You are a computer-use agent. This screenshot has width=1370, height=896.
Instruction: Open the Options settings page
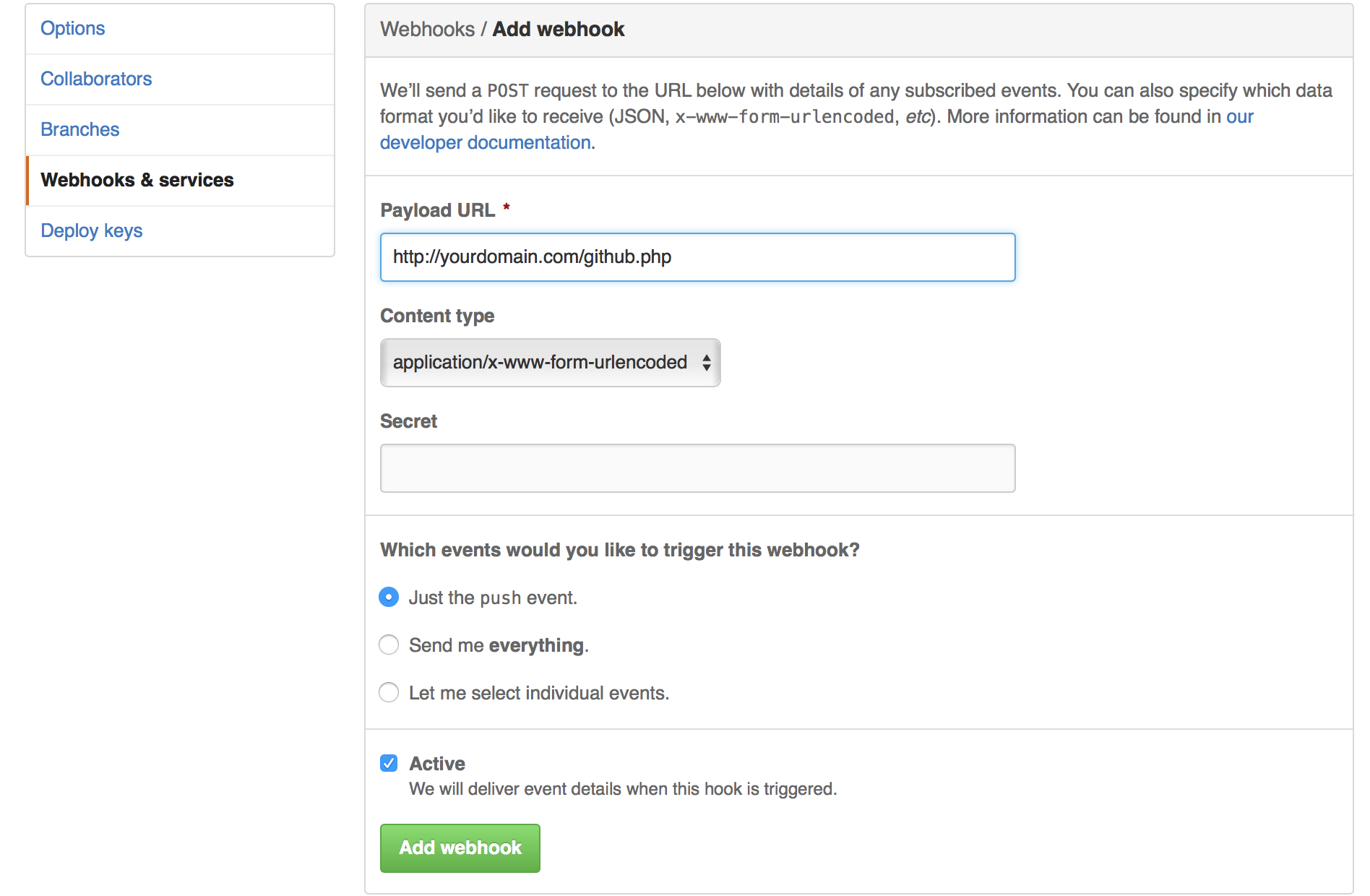pos(73,29)
